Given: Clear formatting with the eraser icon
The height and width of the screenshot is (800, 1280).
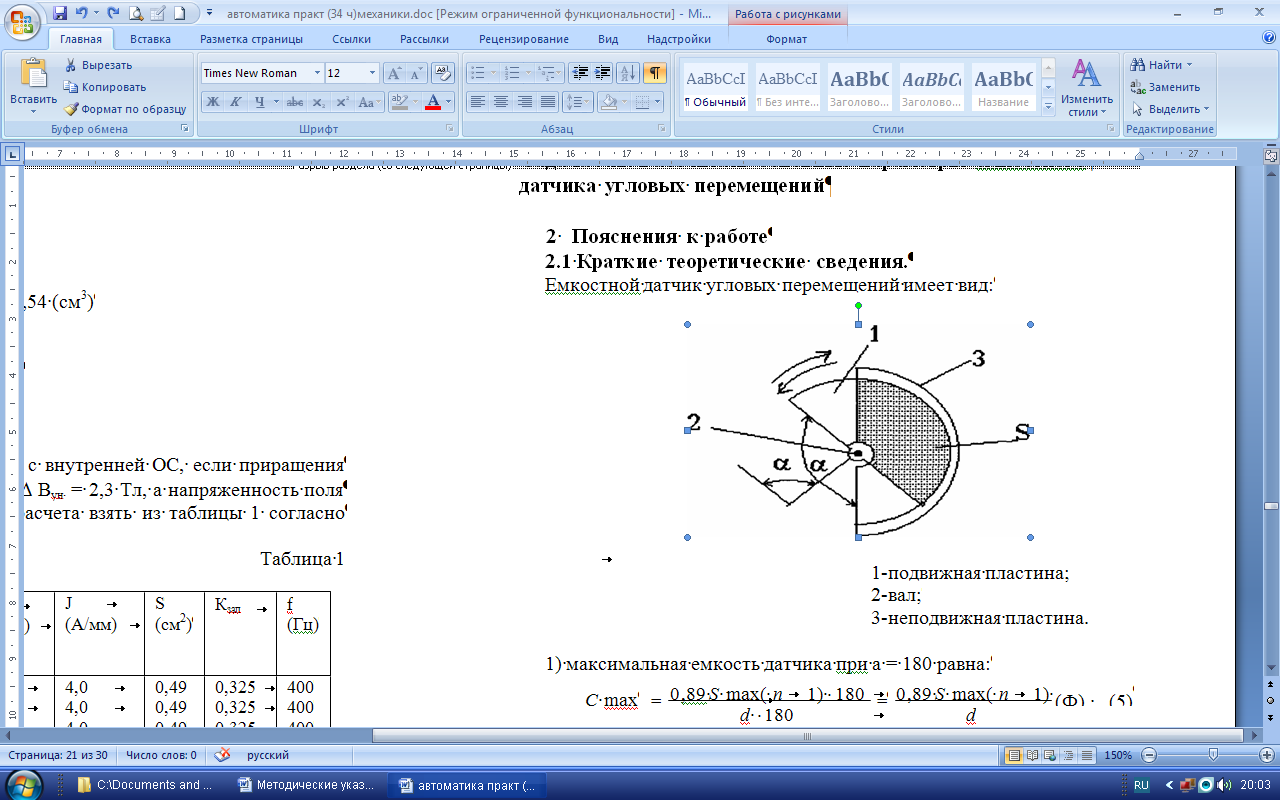Looking at the screenshot, I should 445,73.
